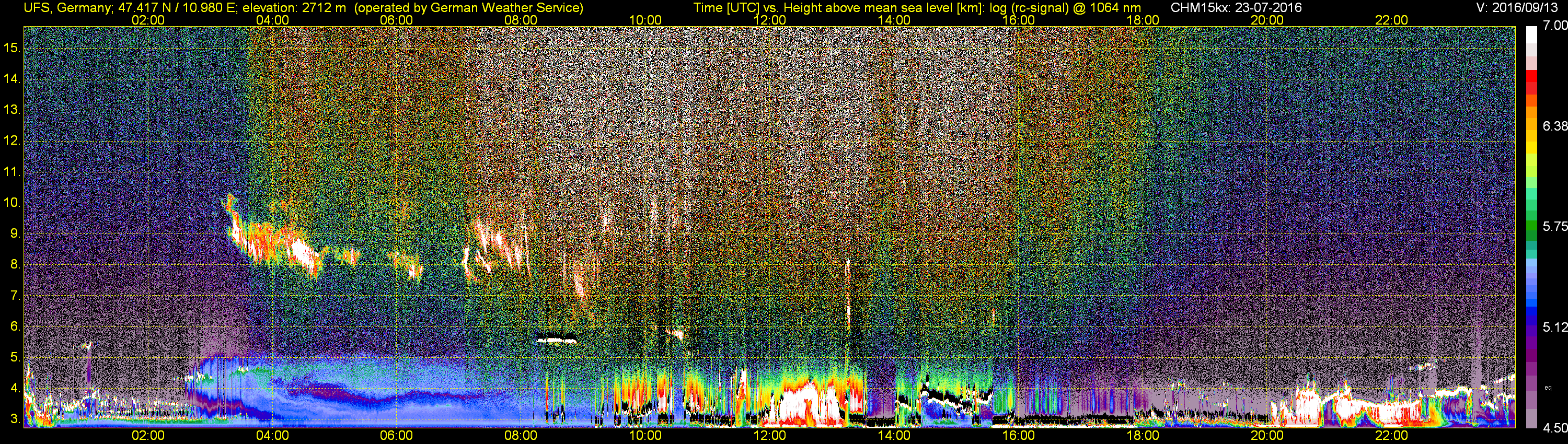Click the "13." height axis label
1568x444 pixels.
(12, 110)
